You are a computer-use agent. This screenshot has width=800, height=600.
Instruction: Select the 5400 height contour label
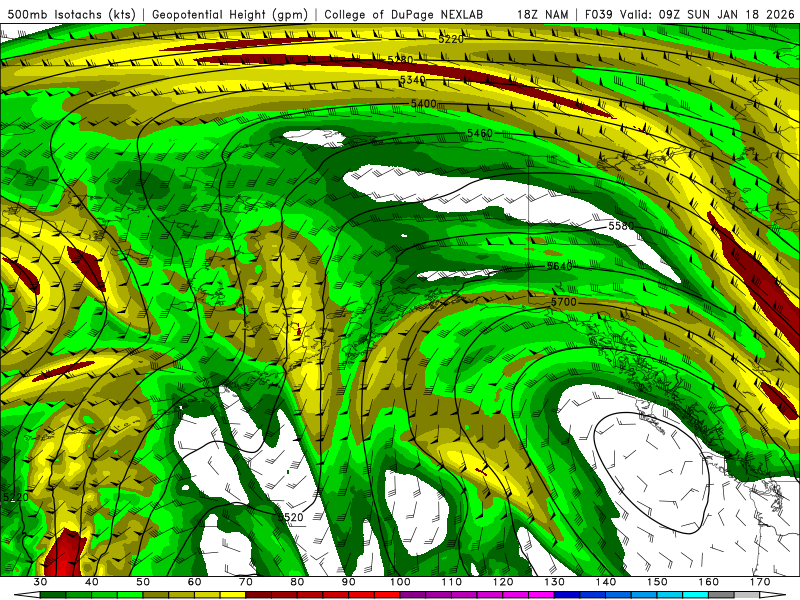pos(424,104)
